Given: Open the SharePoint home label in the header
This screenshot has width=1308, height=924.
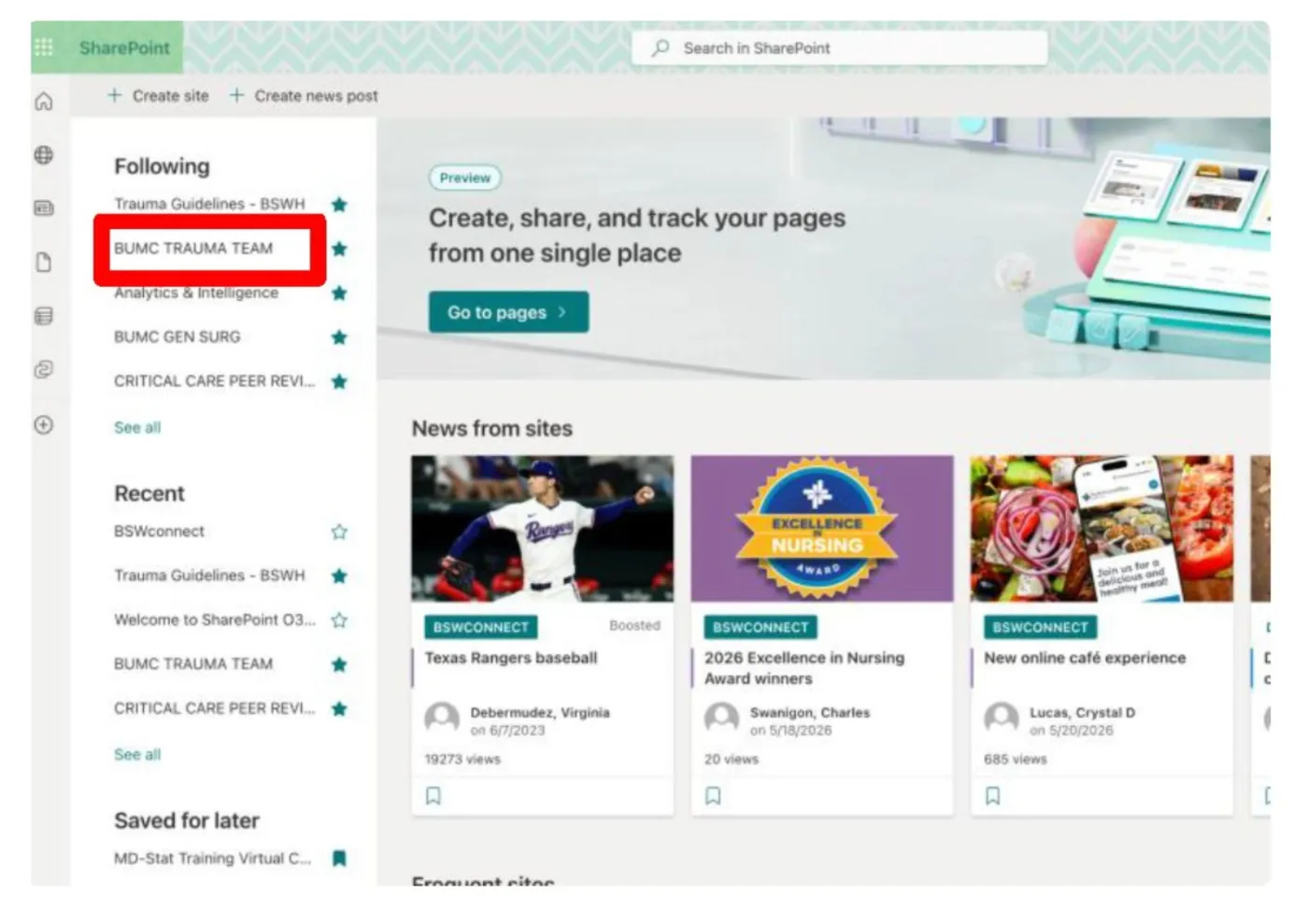Looking at the screenshot, I should [124, 48].
